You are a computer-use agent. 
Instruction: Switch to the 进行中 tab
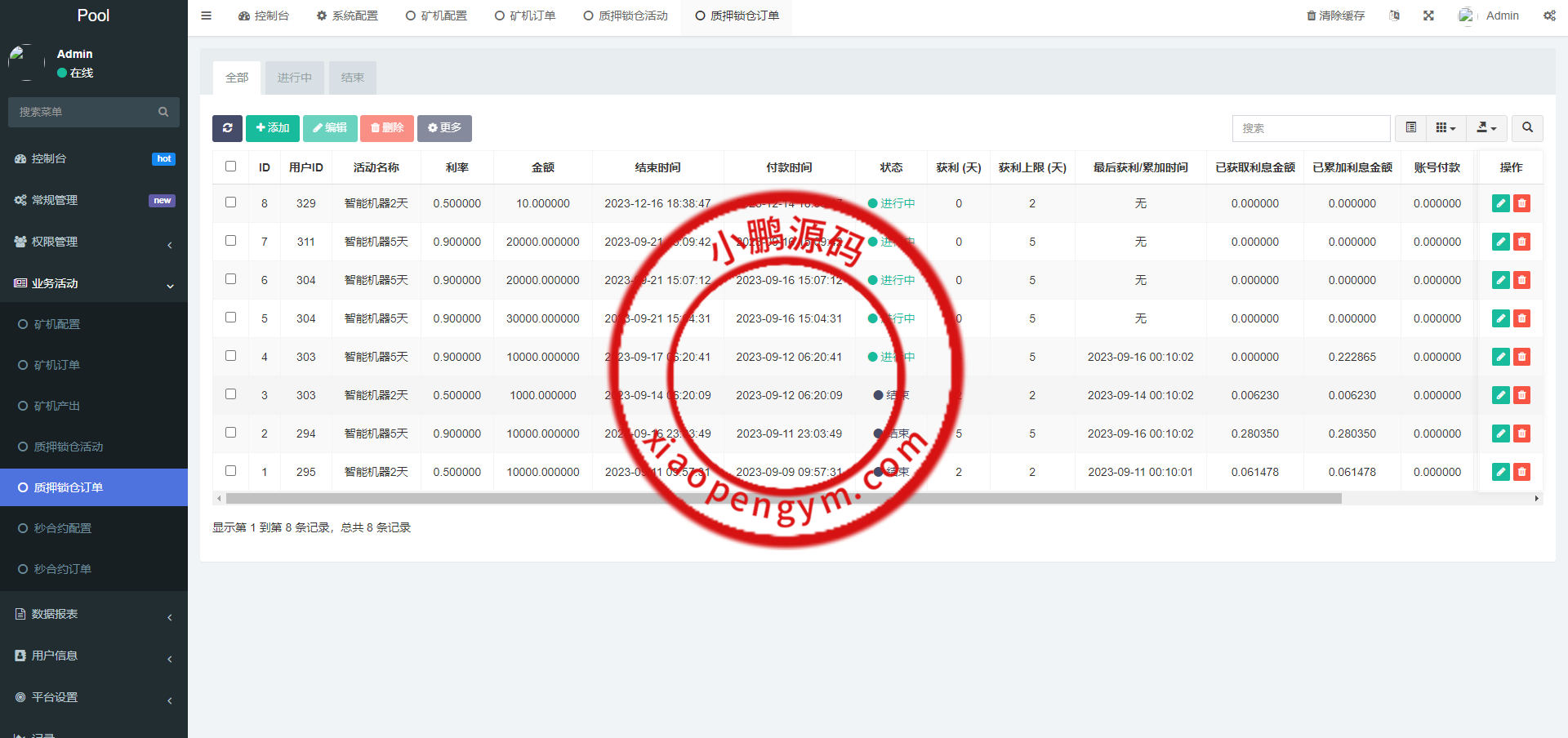click(294, 78)
